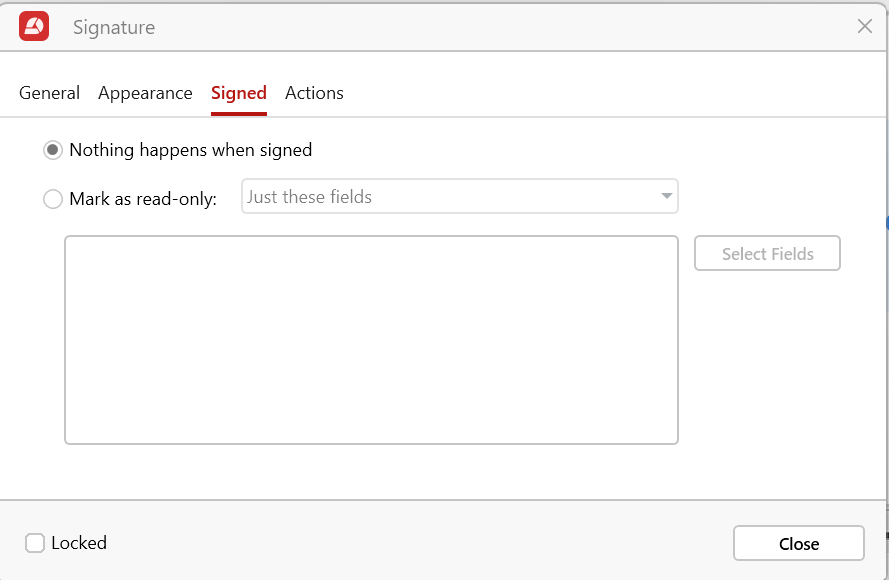Select the Nothing happens when signed radio button

click(53, 150)
